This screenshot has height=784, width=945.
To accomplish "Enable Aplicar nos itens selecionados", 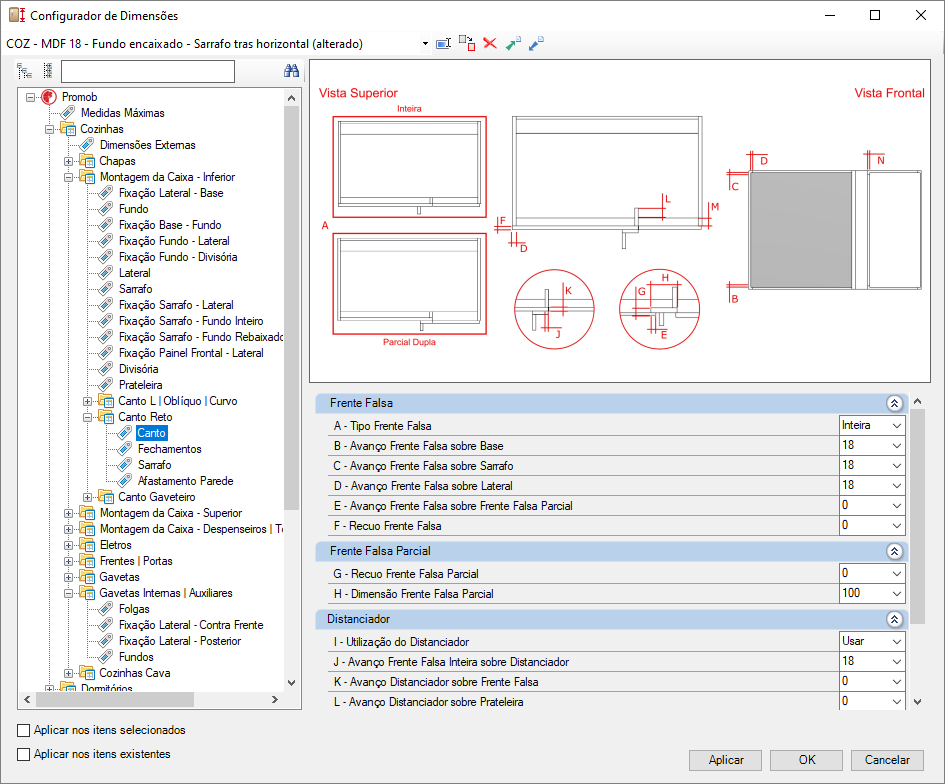I will point(24,730).
